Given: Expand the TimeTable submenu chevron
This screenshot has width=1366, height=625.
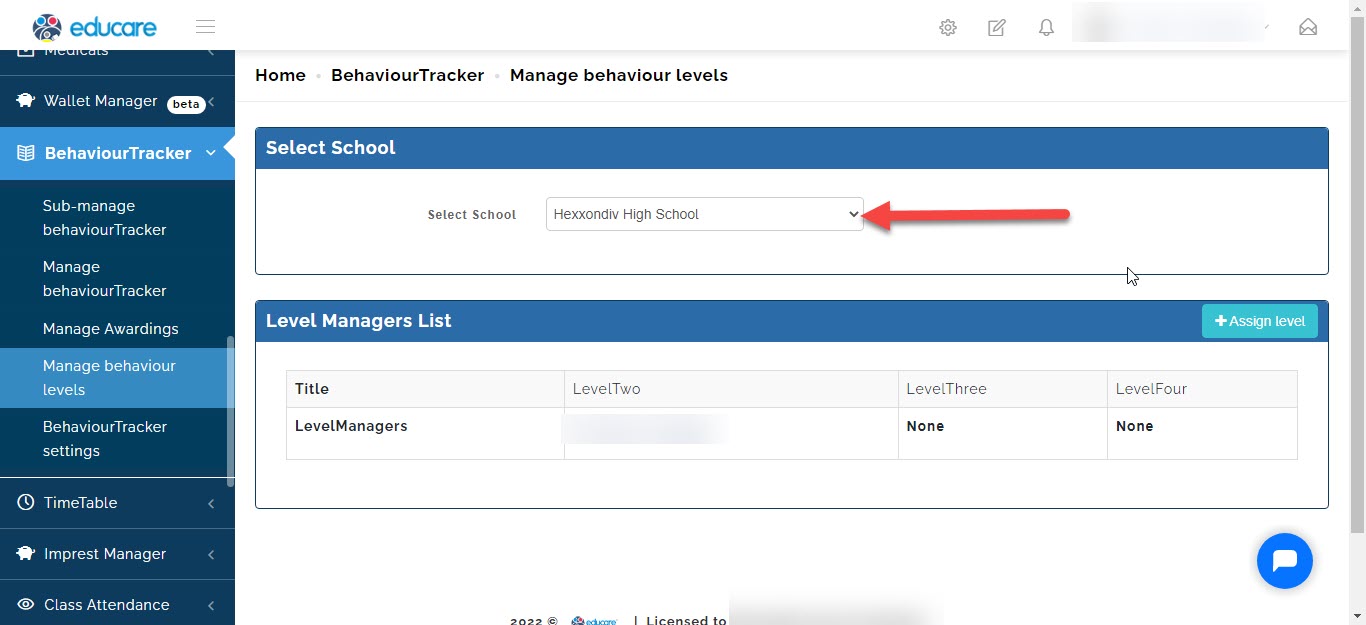Looking at the screenshot, I should (211, 504).
